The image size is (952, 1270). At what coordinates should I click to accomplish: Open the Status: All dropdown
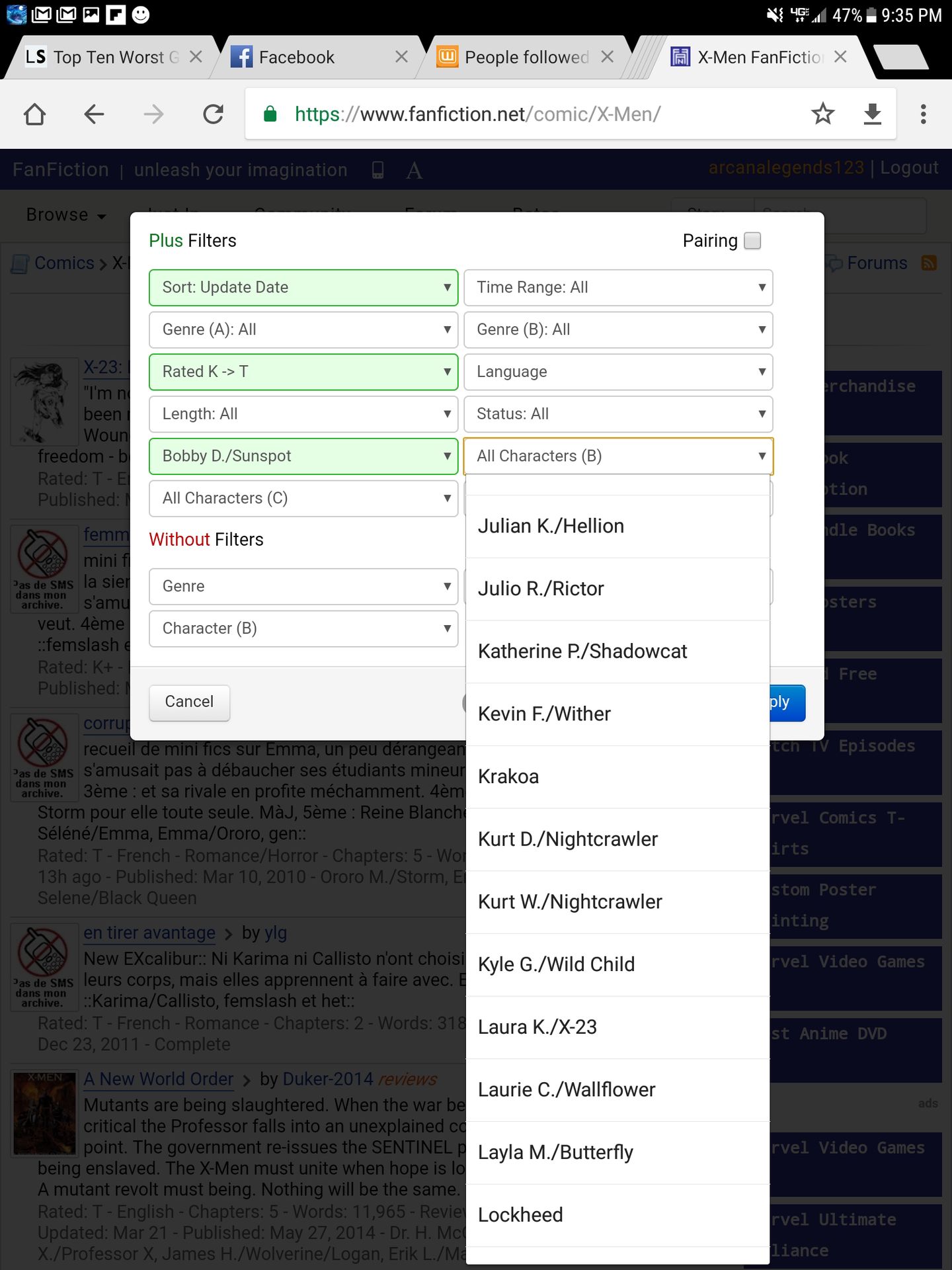click(618, 414)
